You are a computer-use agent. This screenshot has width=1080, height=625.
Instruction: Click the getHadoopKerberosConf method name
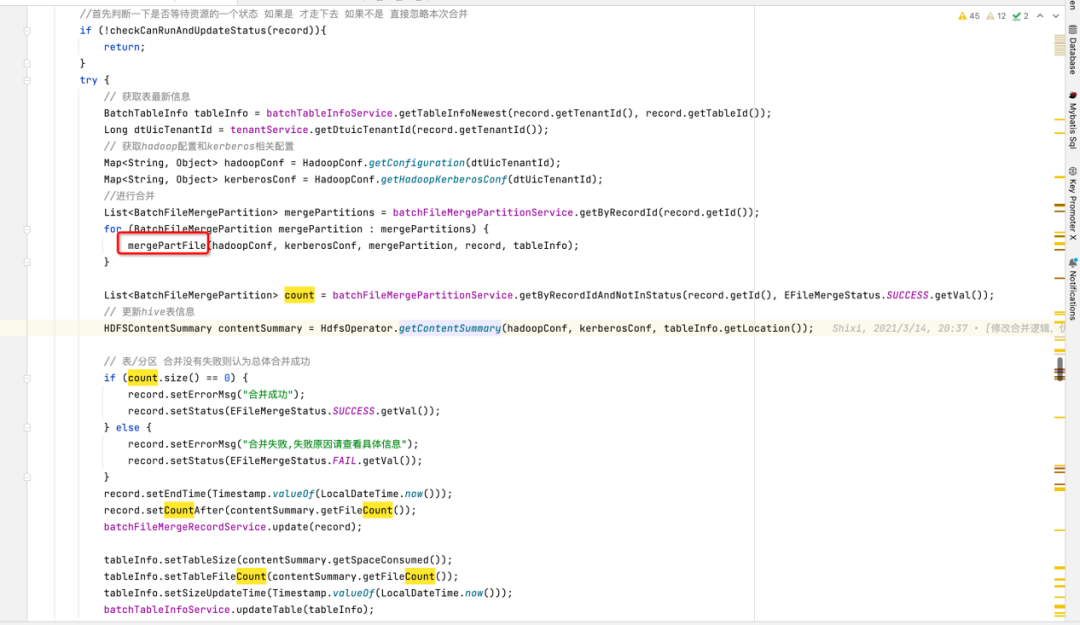444,179
